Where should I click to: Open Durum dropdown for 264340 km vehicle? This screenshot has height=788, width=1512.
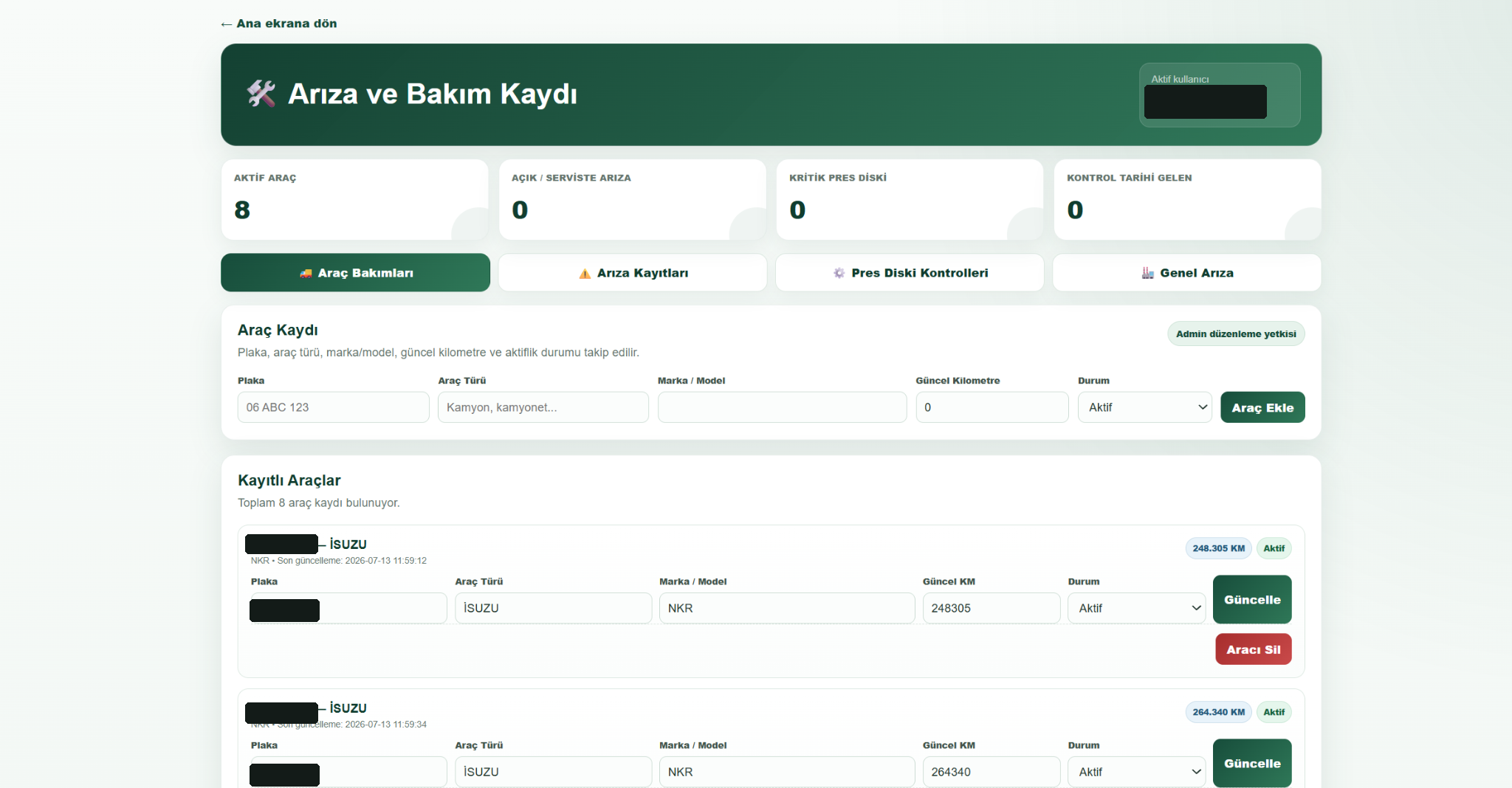click(1137, 772)
